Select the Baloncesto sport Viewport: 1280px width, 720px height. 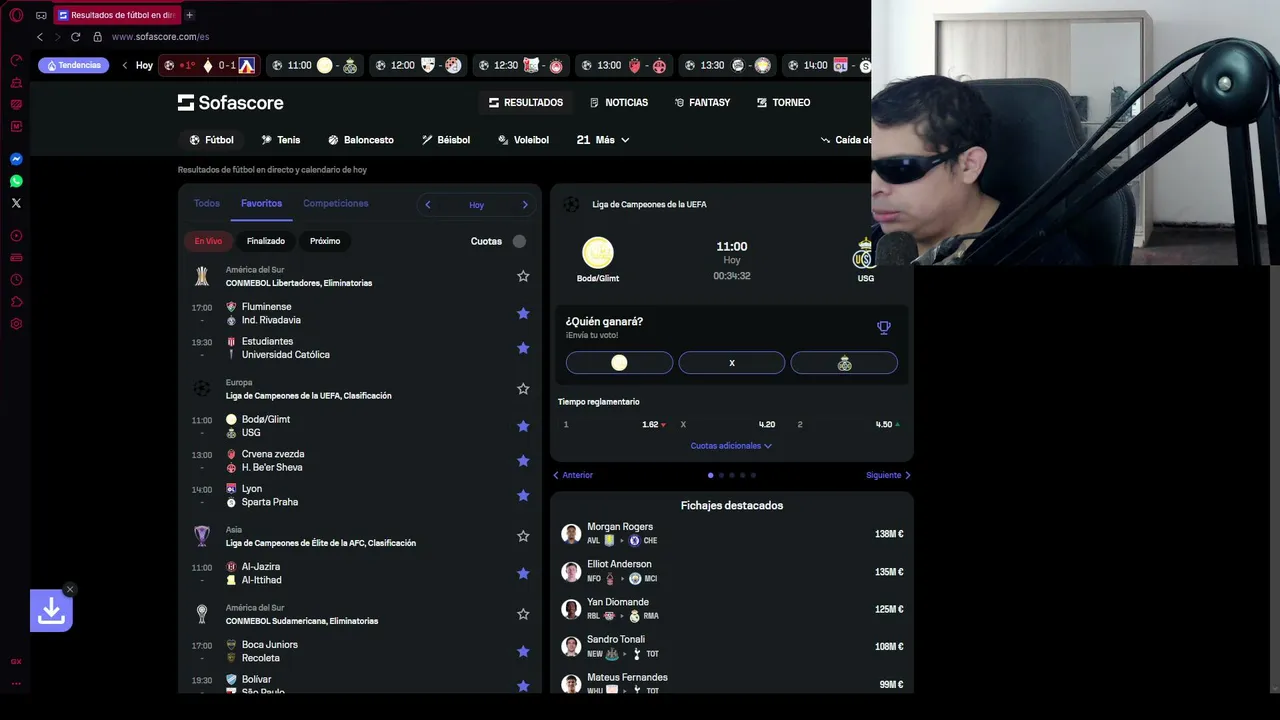tap(361, 140)
